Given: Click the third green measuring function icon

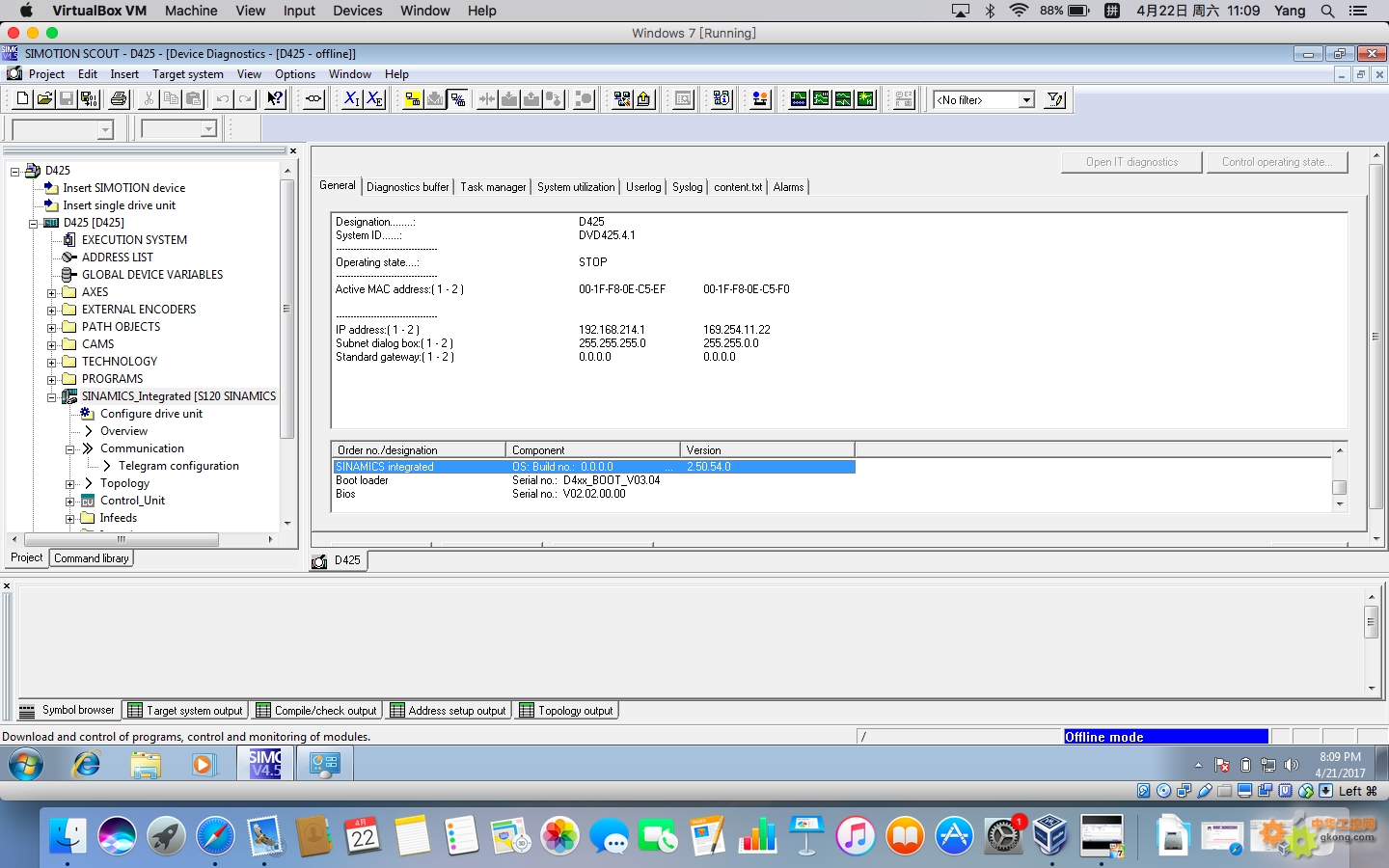Looking at the screenshot, I should pyautogui.click(x=843, y=98).
